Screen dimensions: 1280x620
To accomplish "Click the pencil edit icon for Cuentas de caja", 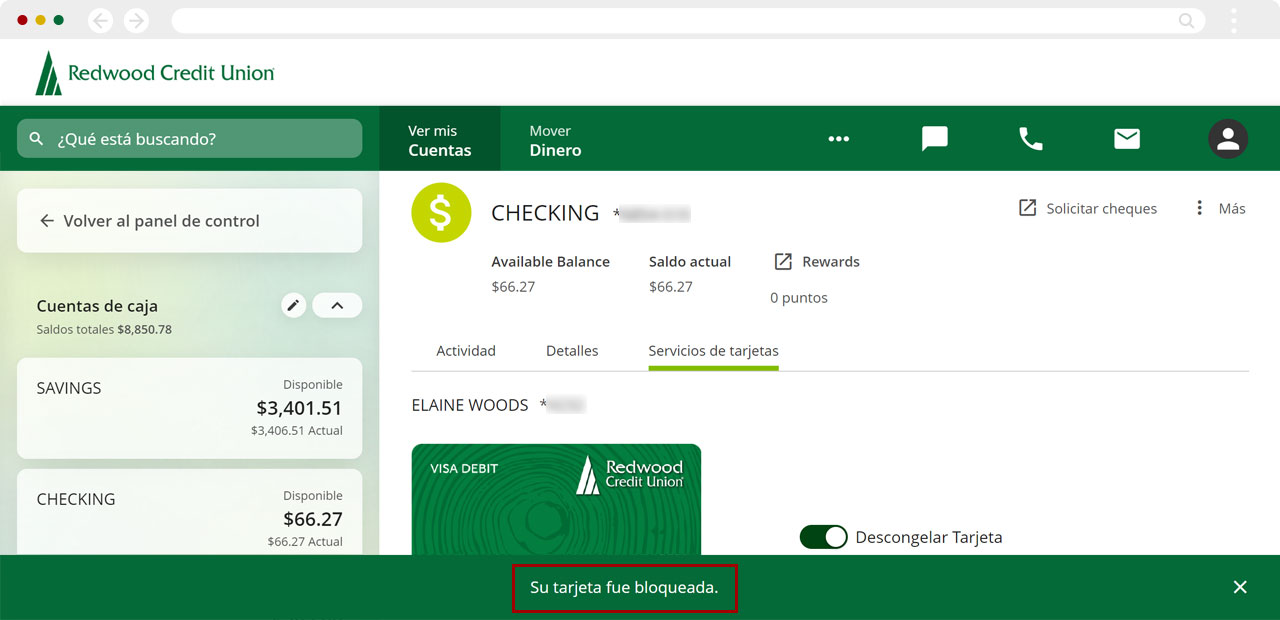I will point(293,306).
